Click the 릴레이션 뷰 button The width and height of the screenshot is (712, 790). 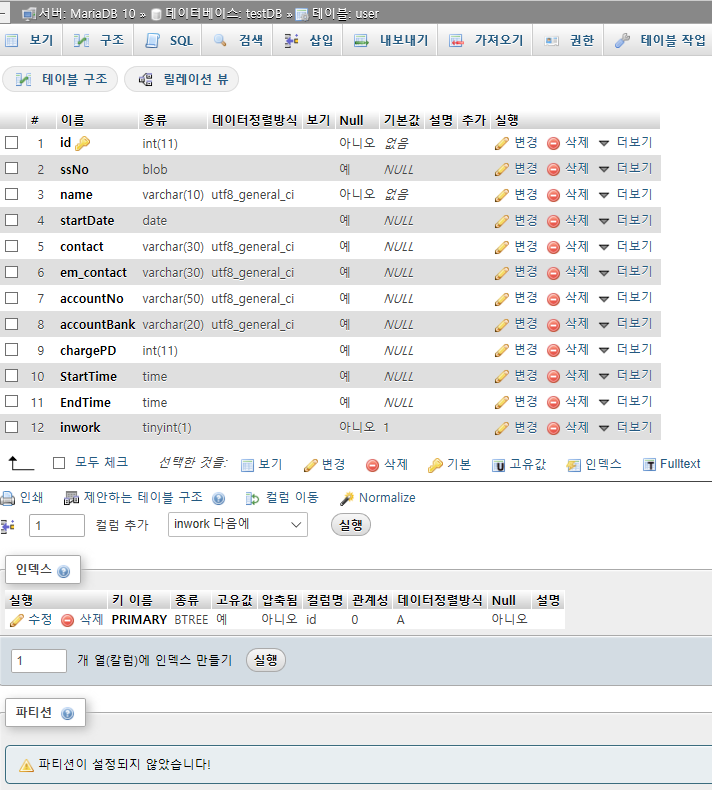tap(182, 80)
